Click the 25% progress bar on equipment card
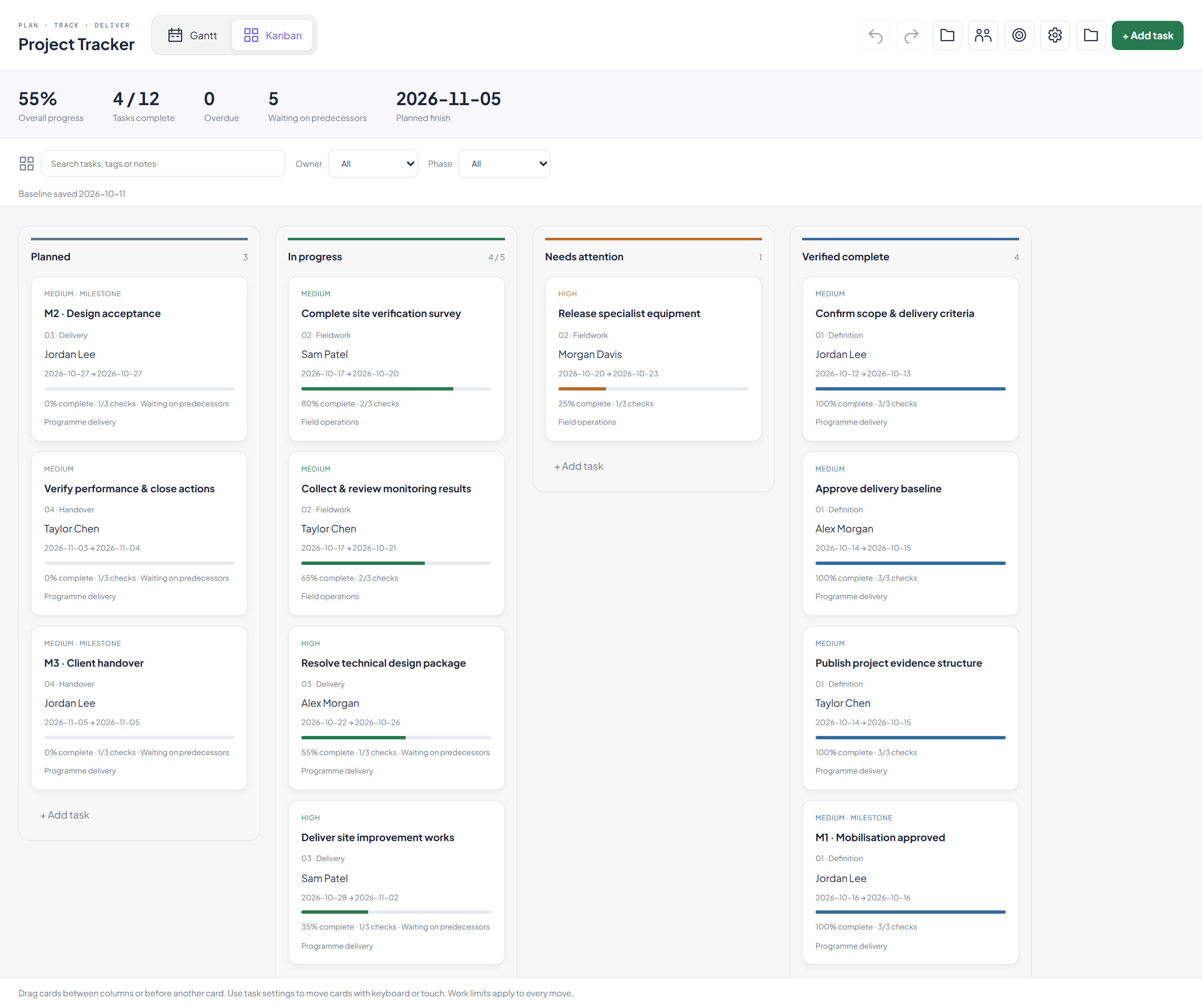 pyautogui.click(x=653, y=389)
